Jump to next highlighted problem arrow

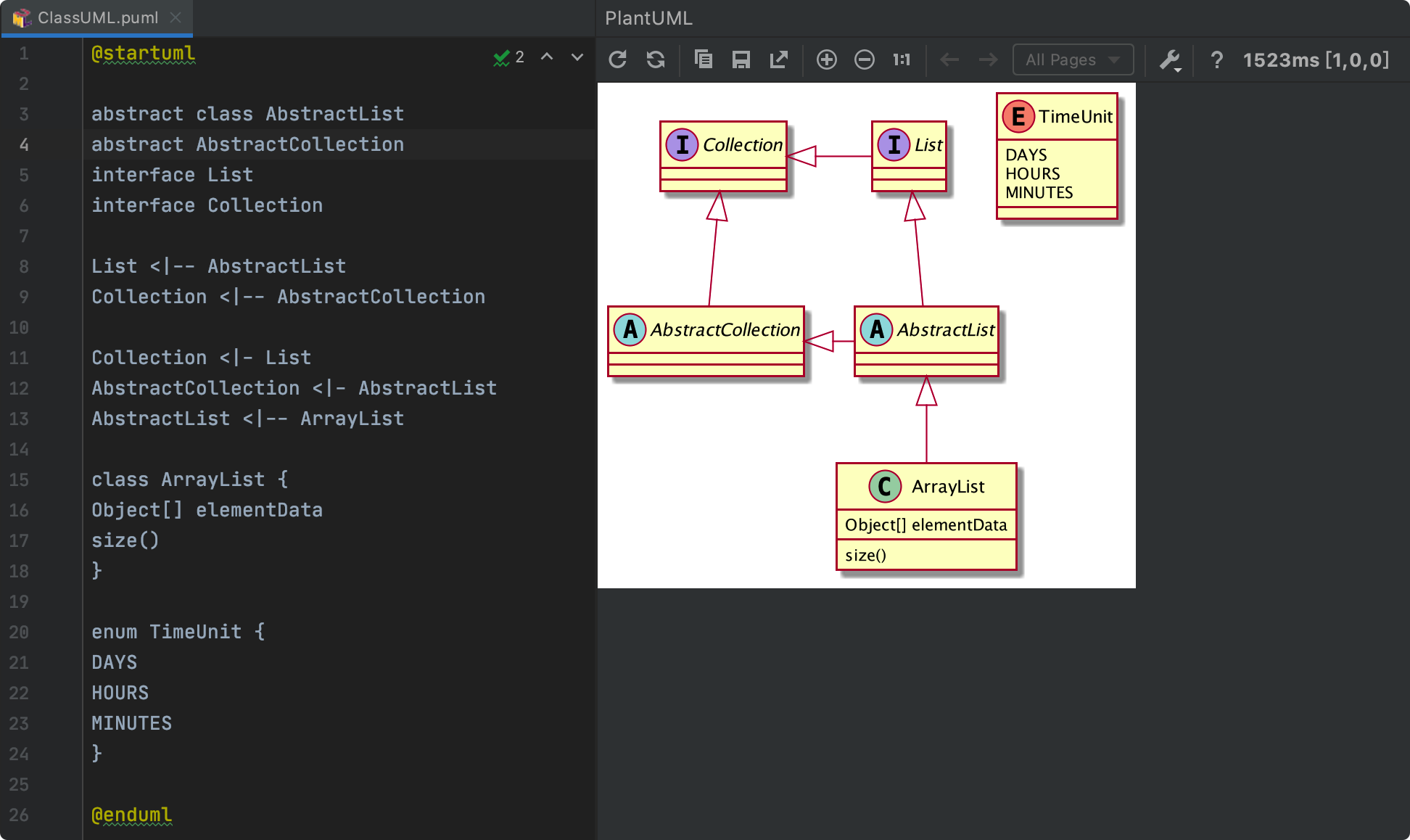(577, 57)
